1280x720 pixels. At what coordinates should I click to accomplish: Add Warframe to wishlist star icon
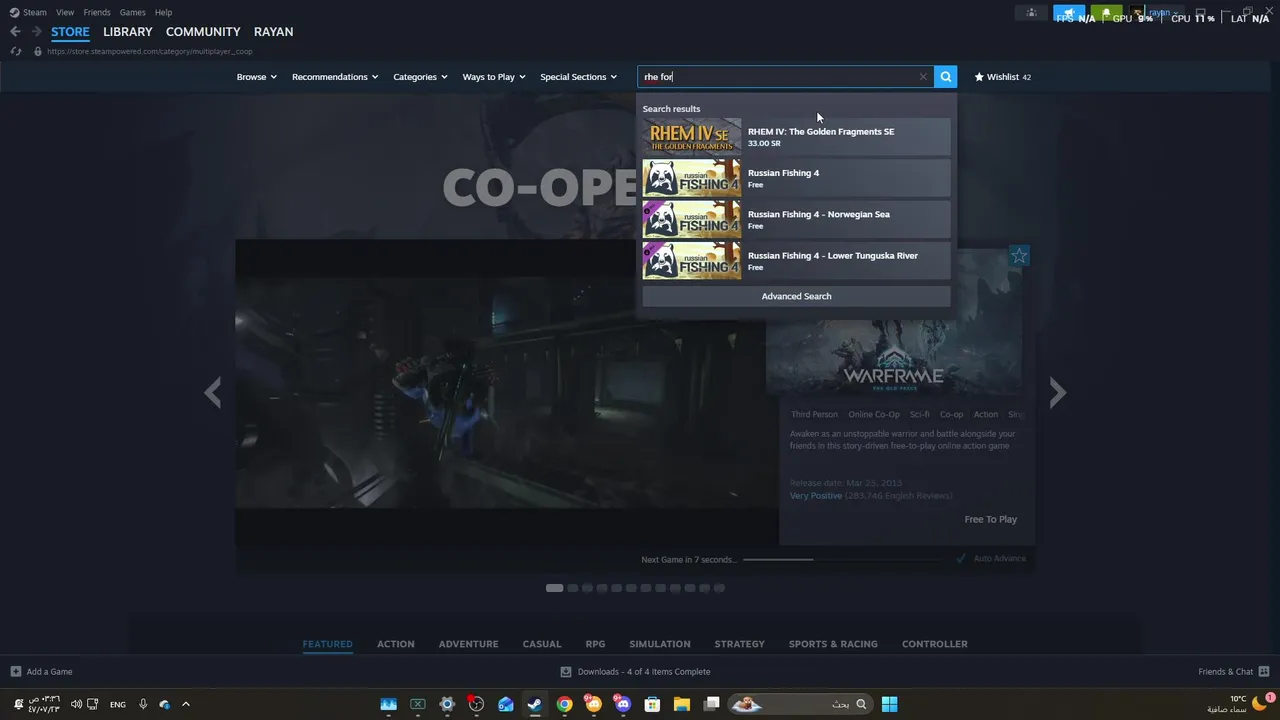1019,256
